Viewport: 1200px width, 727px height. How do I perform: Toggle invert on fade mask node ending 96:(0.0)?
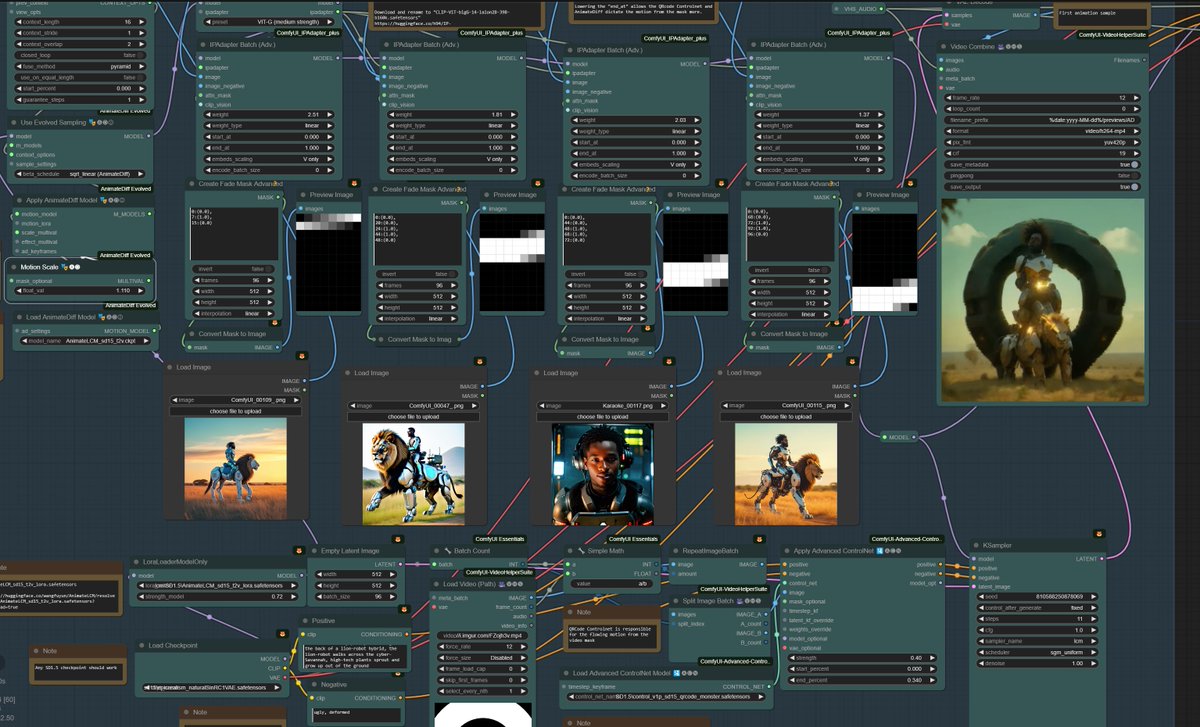pyautogui.click(x=789, y=270)
